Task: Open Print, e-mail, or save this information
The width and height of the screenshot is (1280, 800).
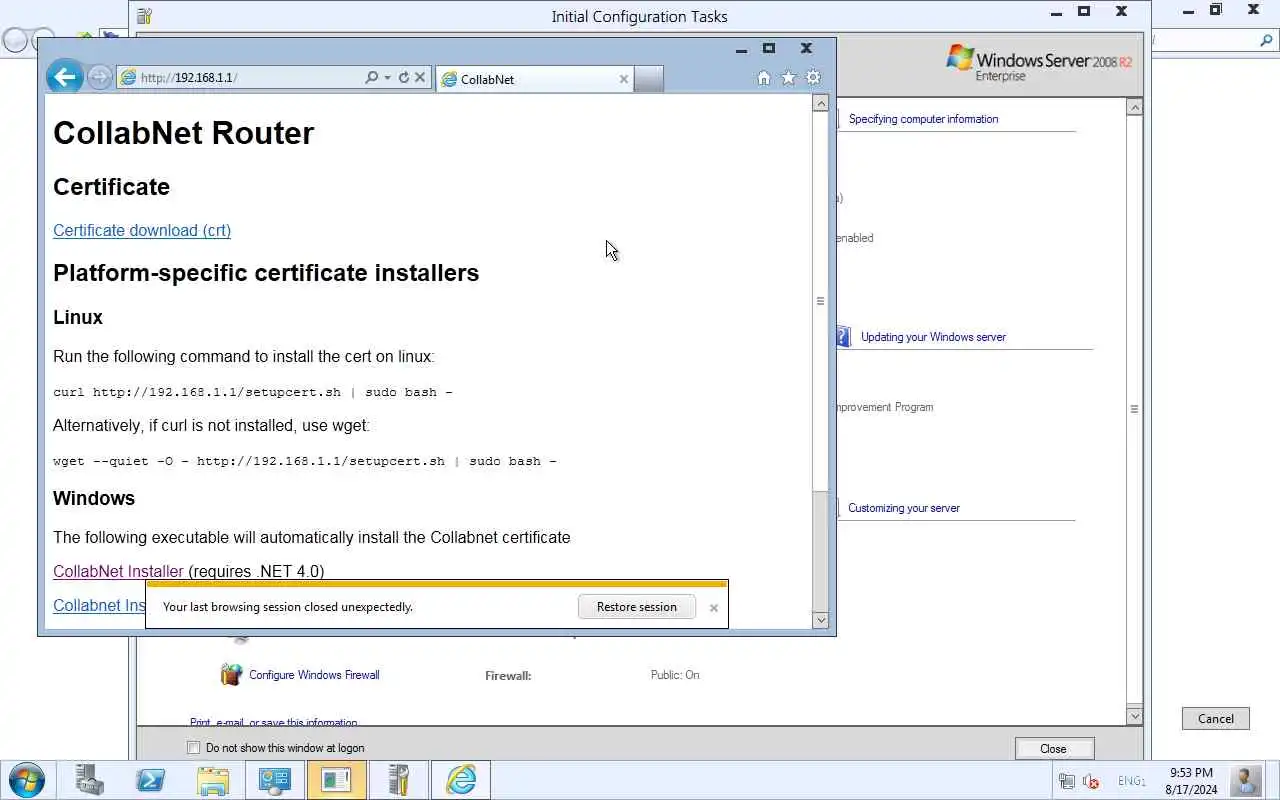Action: [273, 723]
